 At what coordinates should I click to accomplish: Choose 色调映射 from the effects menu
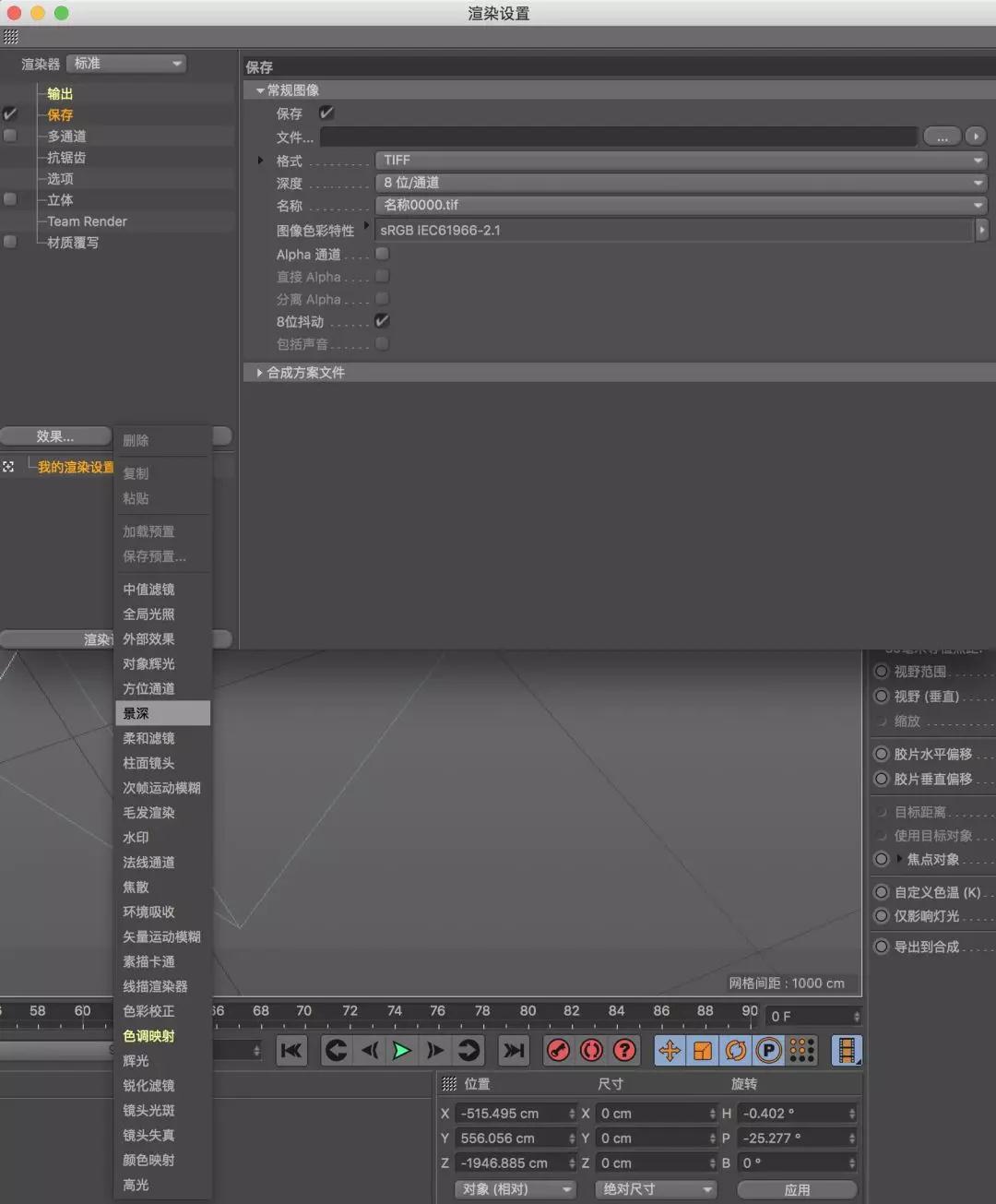(x=163, y=1036)
